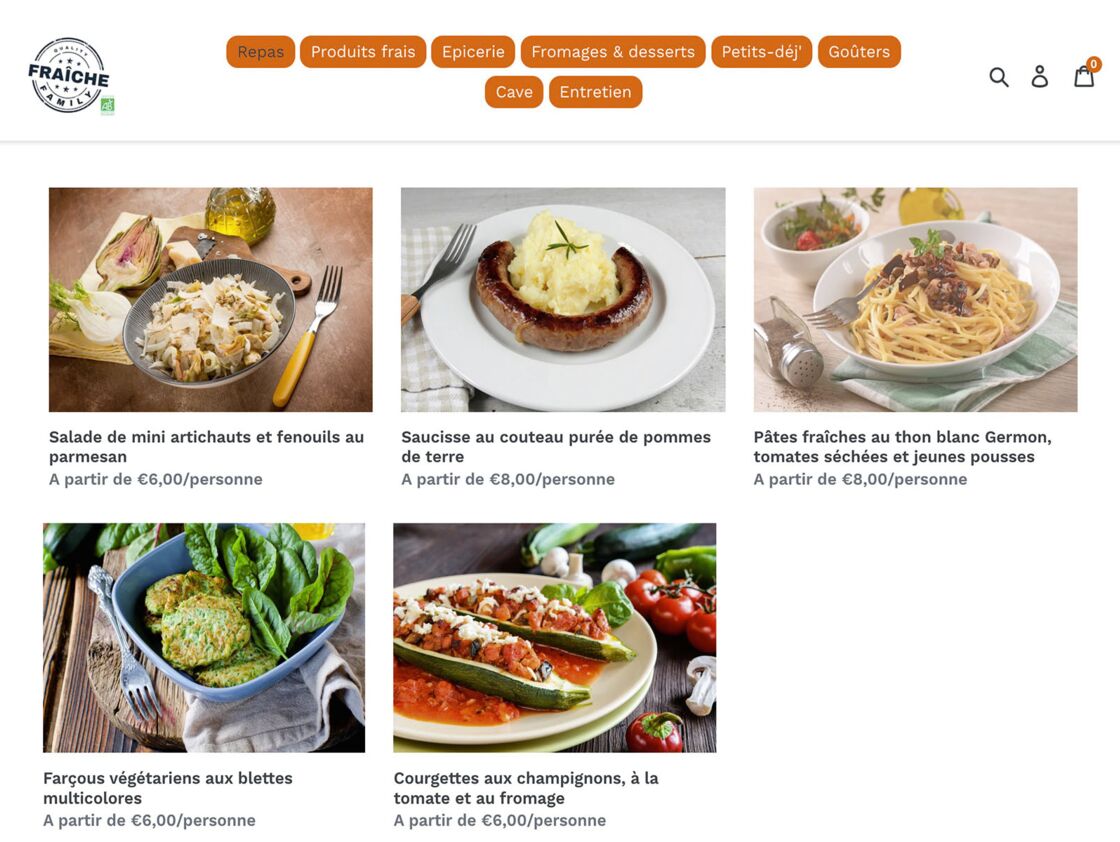Select the Repas menu item
This screenshot has height=842, width=1120.
click(261, 52)
